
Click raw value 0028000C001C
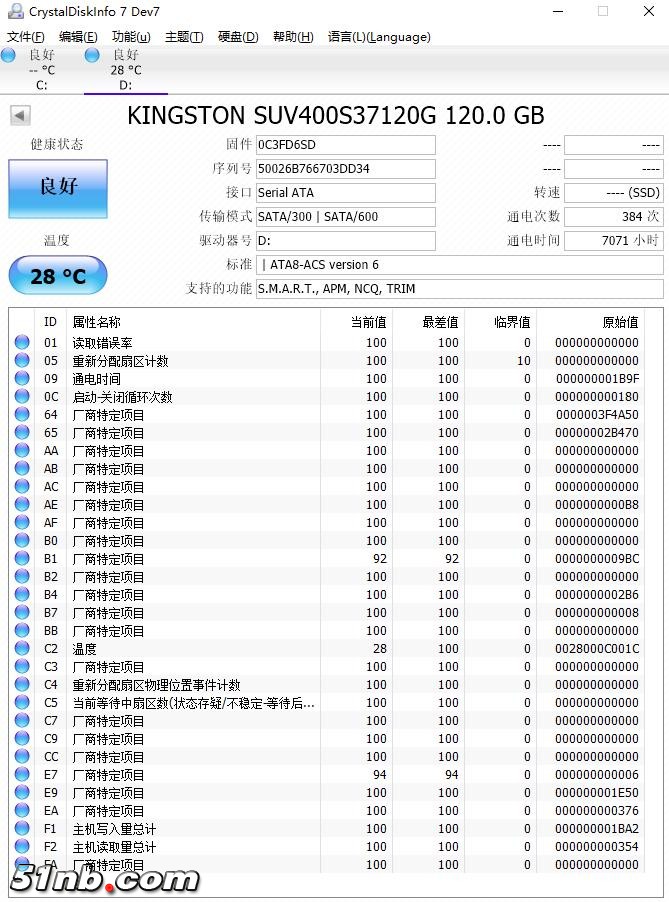[x=597, y=648]
